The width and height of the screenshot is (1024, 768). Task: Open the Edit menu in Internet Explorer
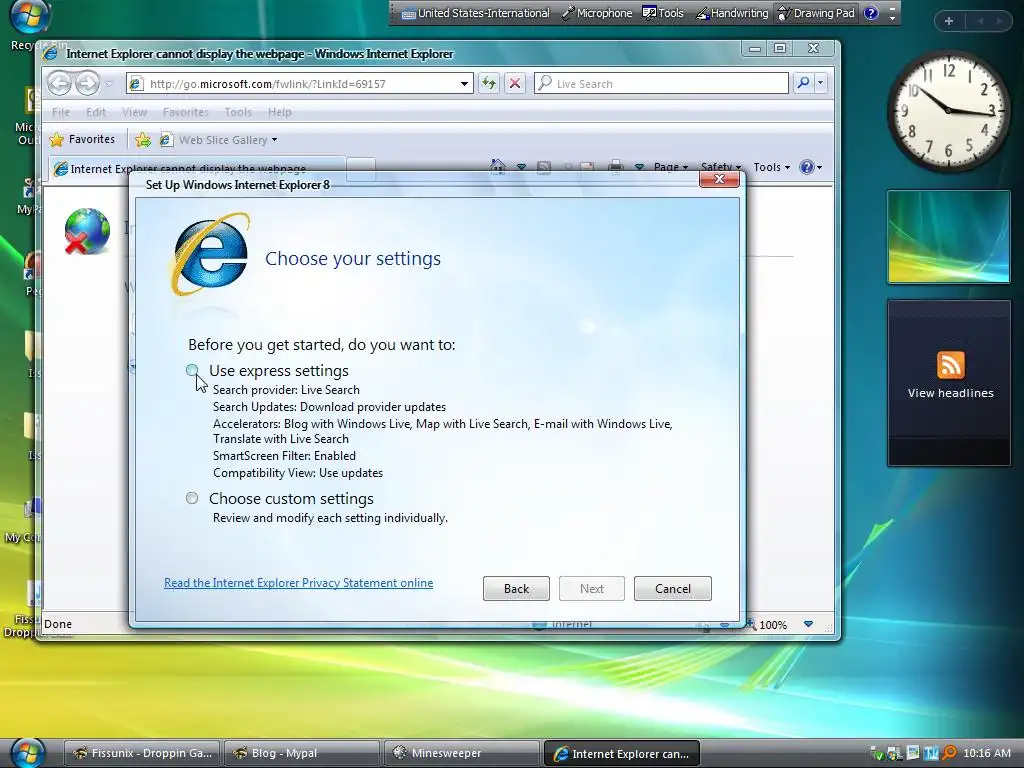pos(95,112)
